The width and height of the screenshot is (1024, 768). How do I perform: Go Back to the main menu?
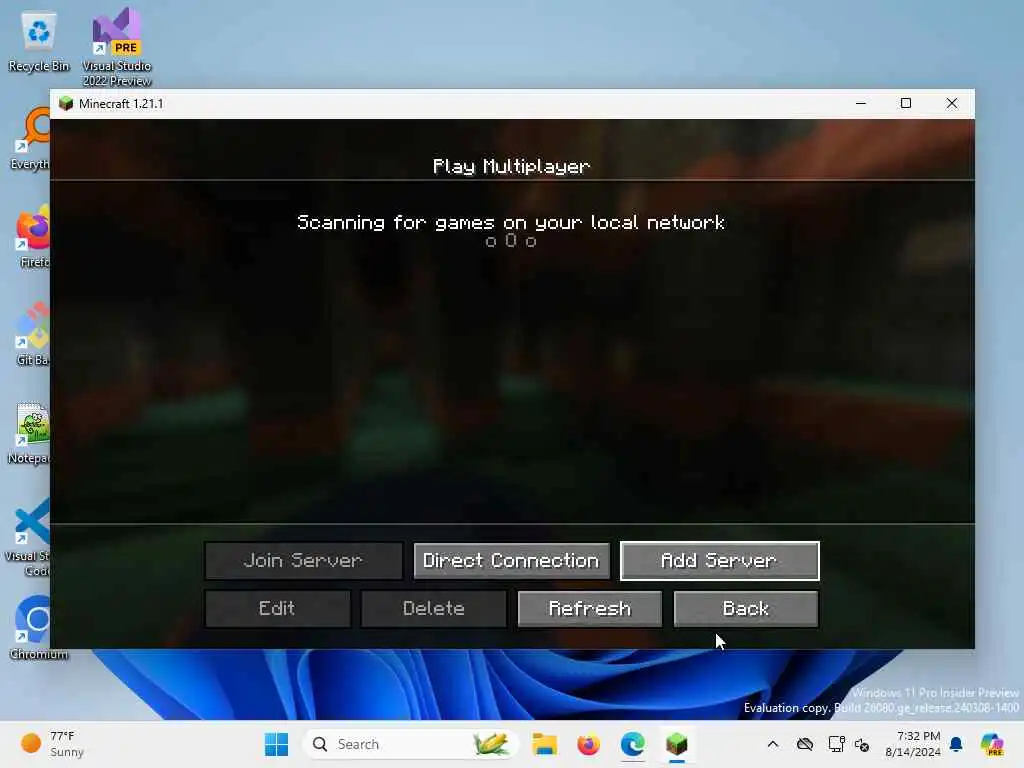point(746,609)
